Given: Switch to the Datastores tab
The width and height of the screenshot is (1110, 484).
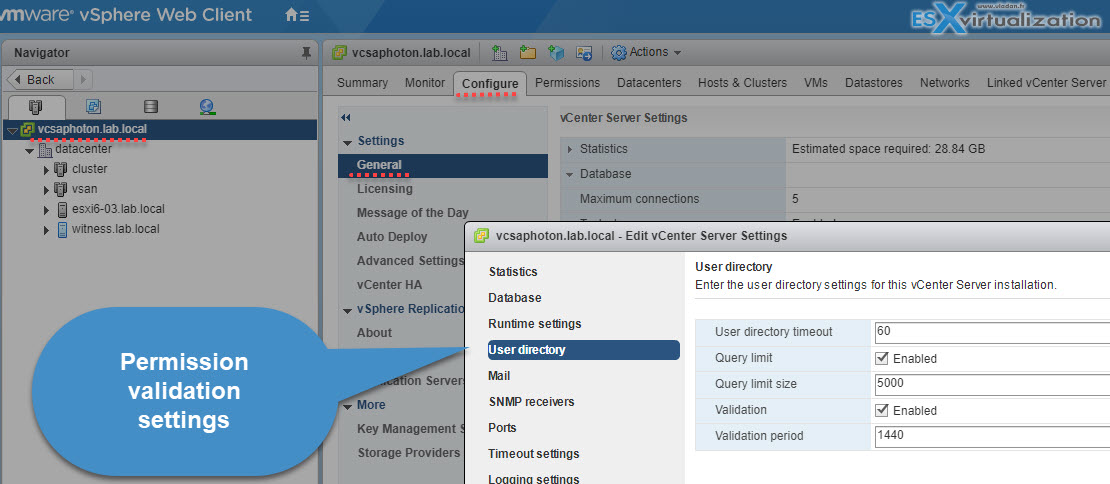Looking at the screenshot, I should click(x=874, y=83).
